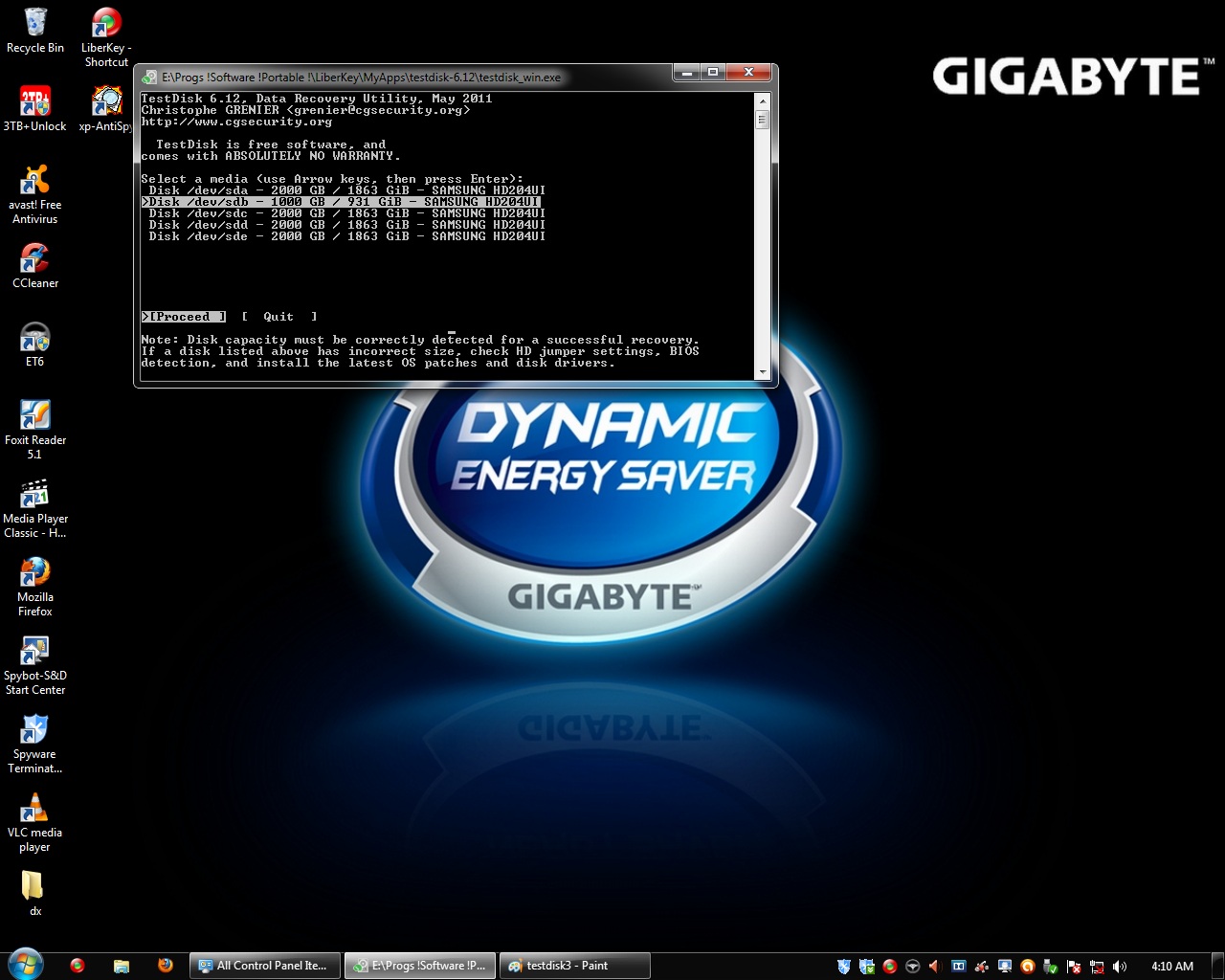Open VLC media player icon
This screenshot has height=980, width=1225.
(x=35, y=822)
